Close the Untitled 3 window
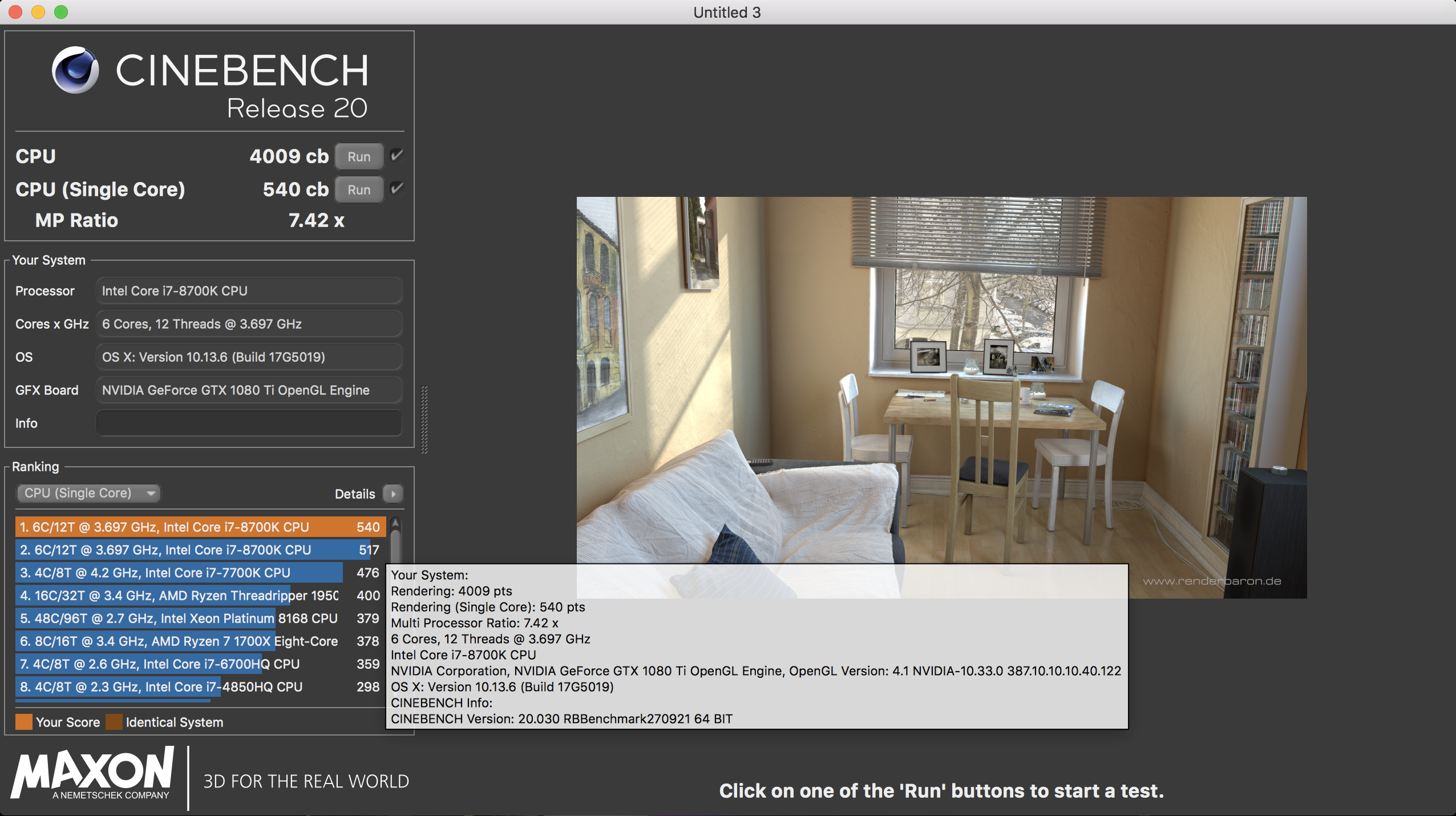The image size is (1456, 816). (x=15, y=12)
